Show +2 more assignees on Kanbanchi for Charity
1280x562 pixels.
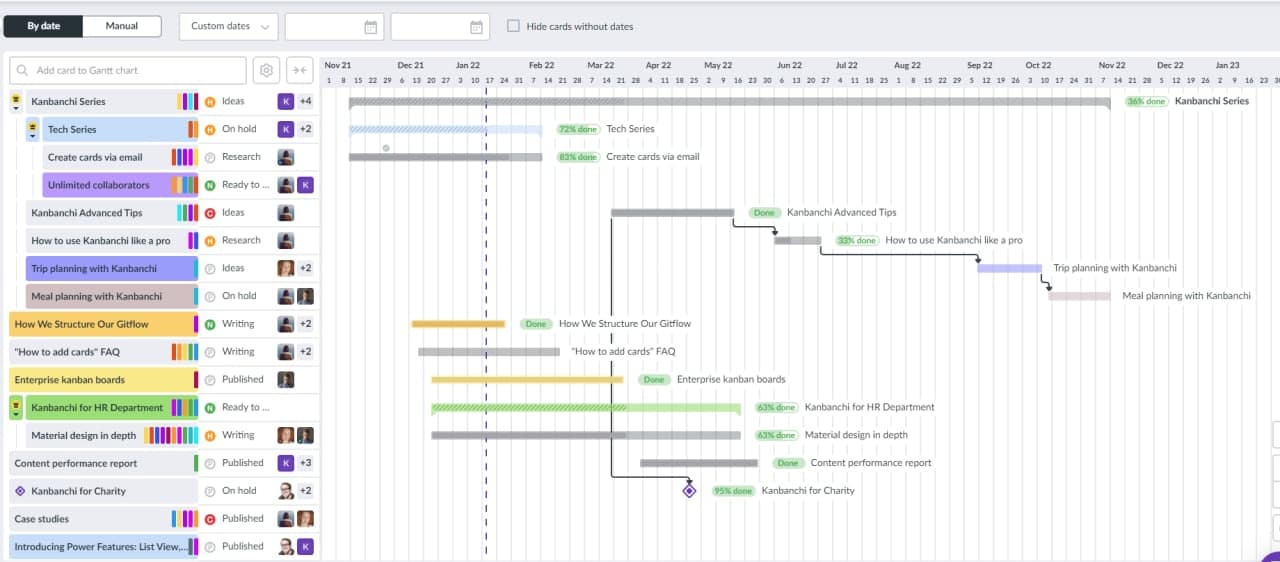click(306, 491)
